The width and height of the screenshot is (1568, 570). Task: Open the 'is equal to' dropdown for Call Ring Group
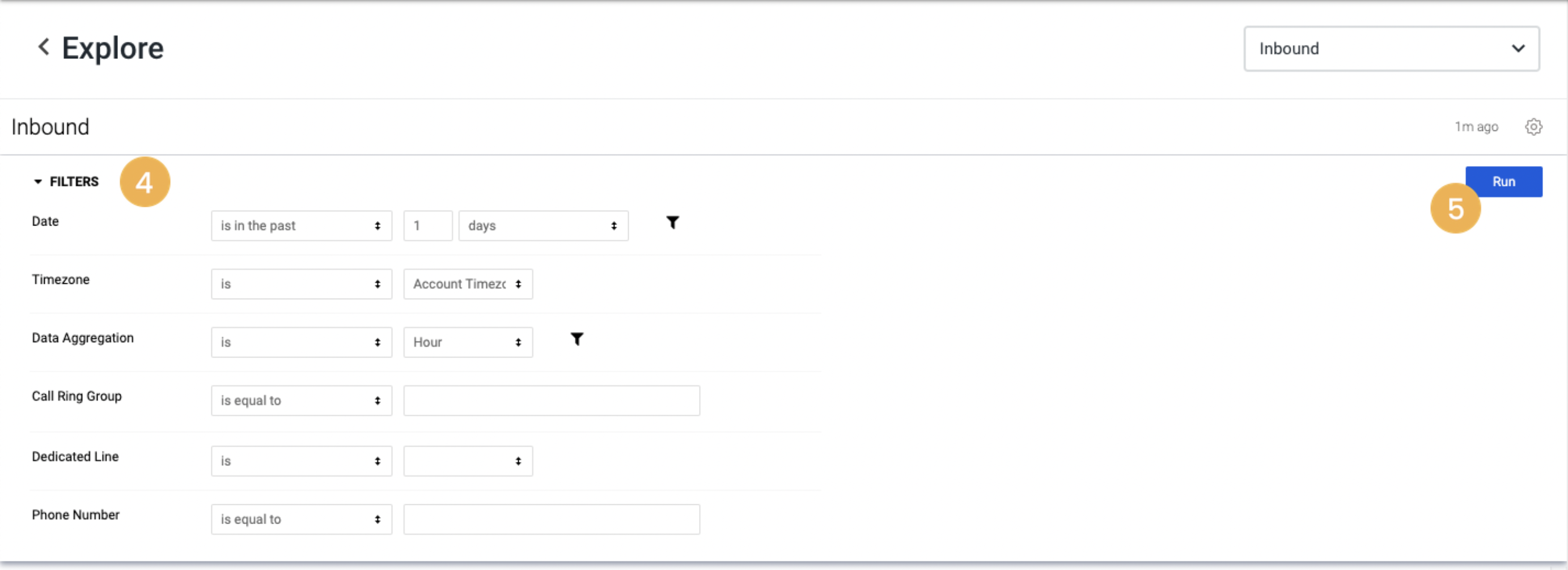pyautogui.click(x=302, y=399)
